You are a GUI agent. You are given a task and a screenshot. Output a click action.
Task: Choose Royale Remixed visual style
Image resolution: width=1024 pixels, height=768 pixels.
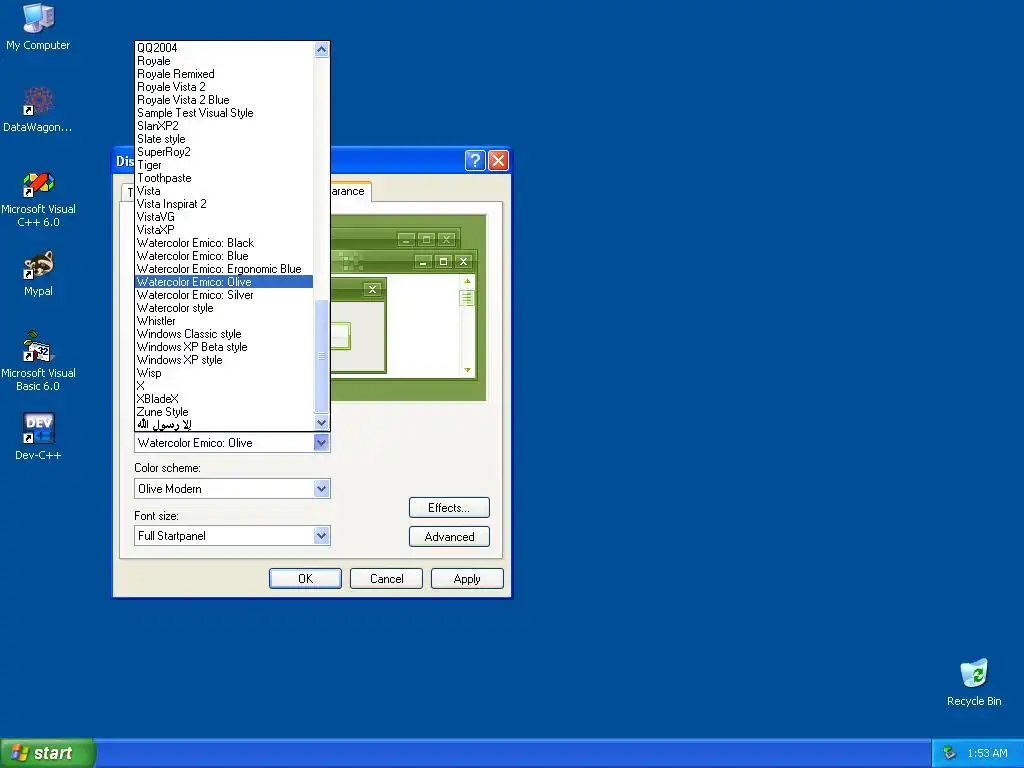[224, 74]
